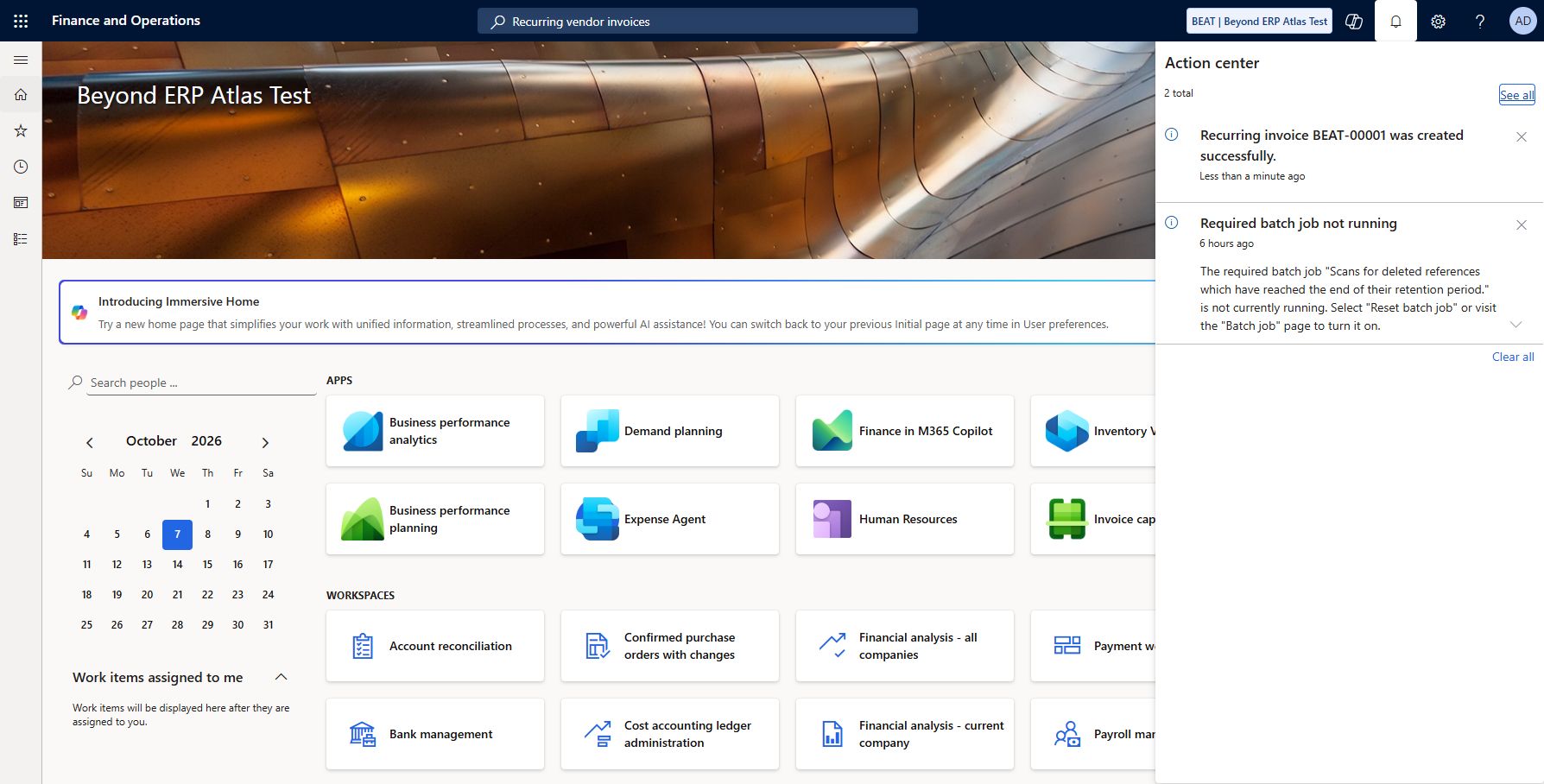Open the Expense Agent app
This screenshot has height=784, width=1544.
[670, 519]
